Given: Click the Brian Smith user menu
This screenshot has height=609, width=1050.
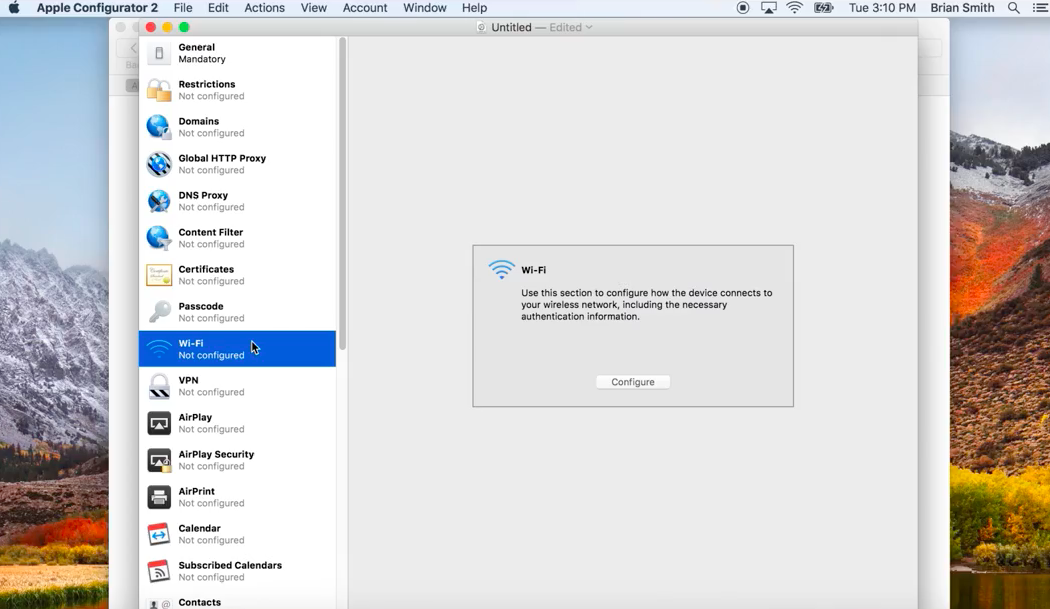Looking at the screenshot, I should 962,8.
